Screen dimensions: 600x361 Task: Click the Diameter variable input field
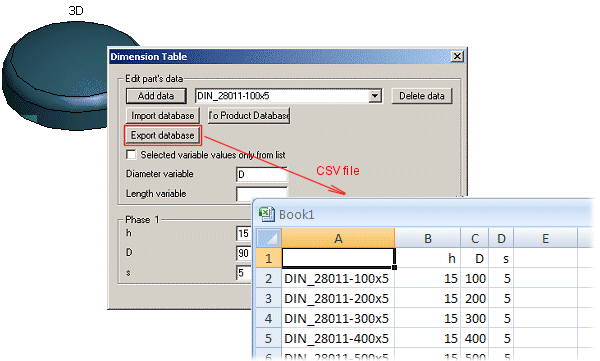tap(262, 175)
